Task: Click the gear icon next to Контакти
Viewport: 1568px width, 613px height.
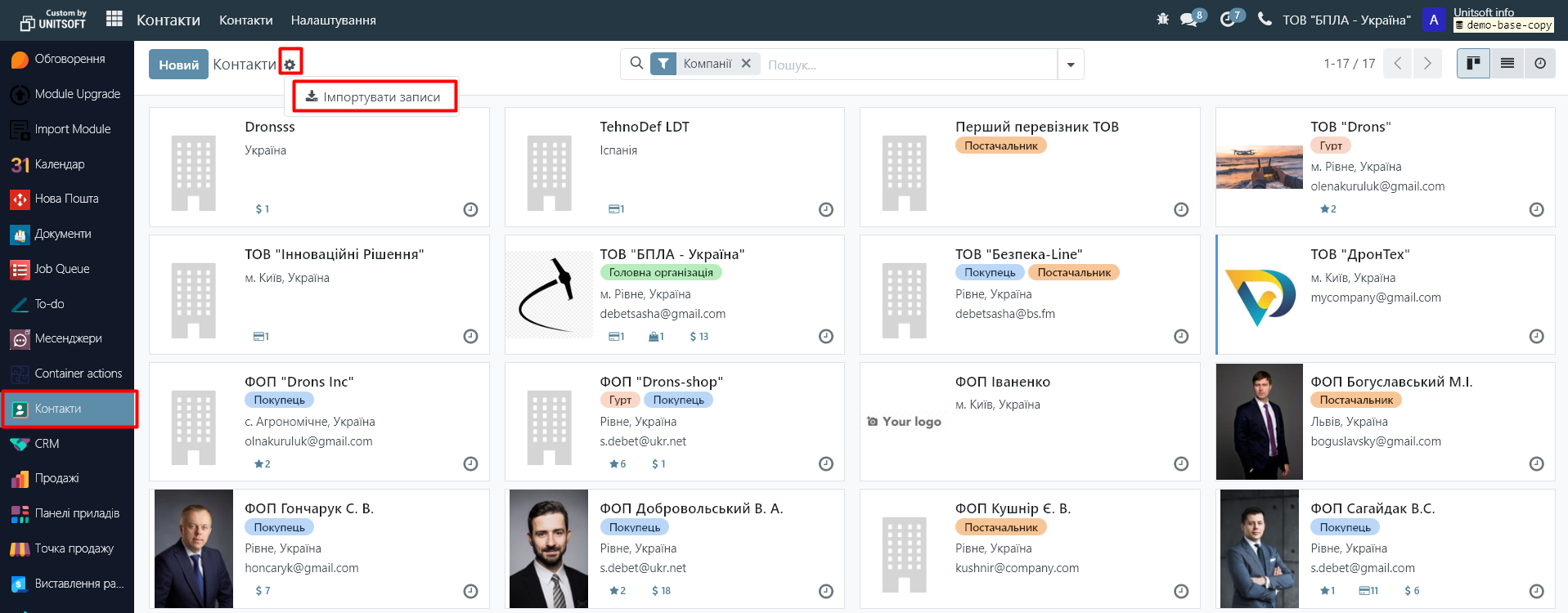Action: coord(290,65)
